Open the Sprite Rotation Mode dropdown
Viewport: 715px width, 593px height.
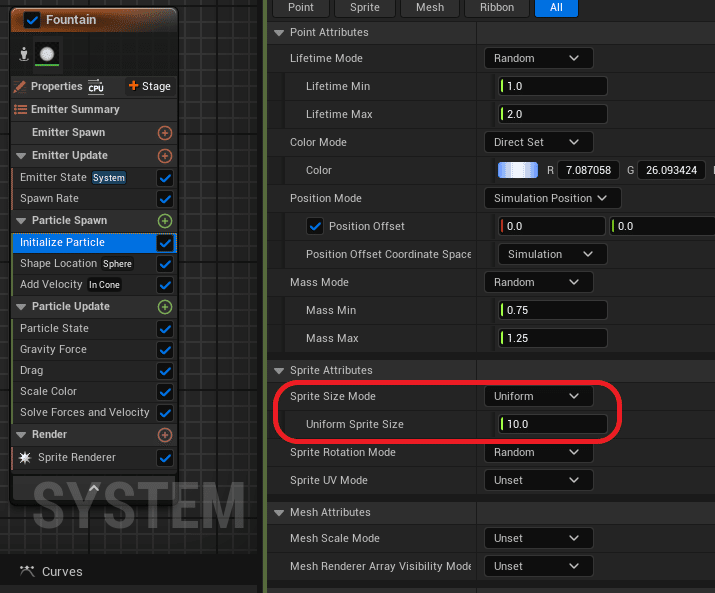coord(539,453)
